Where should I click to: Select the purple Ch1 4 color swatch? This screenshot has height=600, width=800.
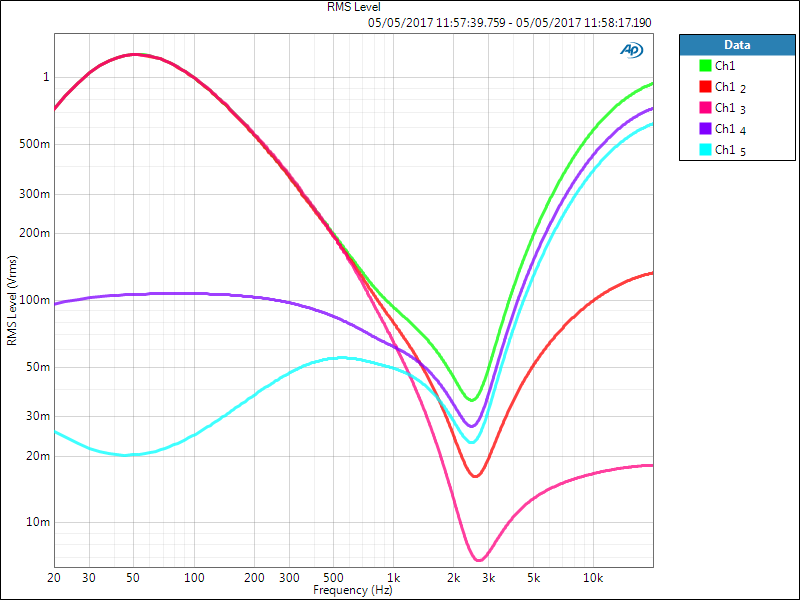[x=705, y=129]
